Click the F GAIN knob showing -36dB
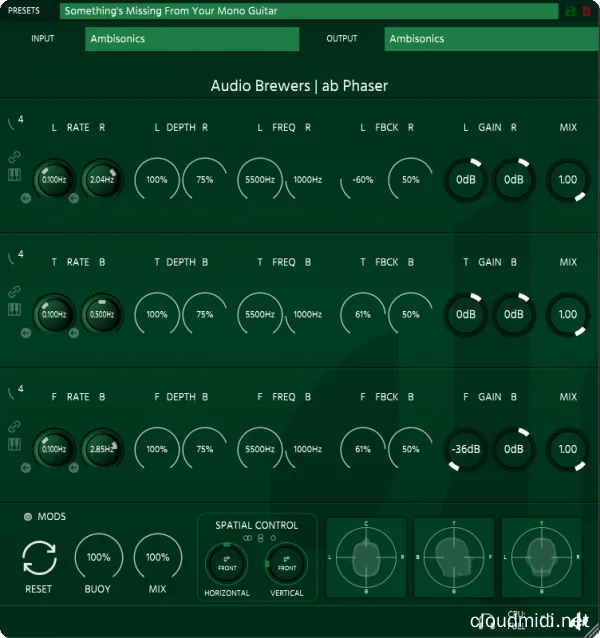This screenshot has width=600, height=638. click(465, 449)
